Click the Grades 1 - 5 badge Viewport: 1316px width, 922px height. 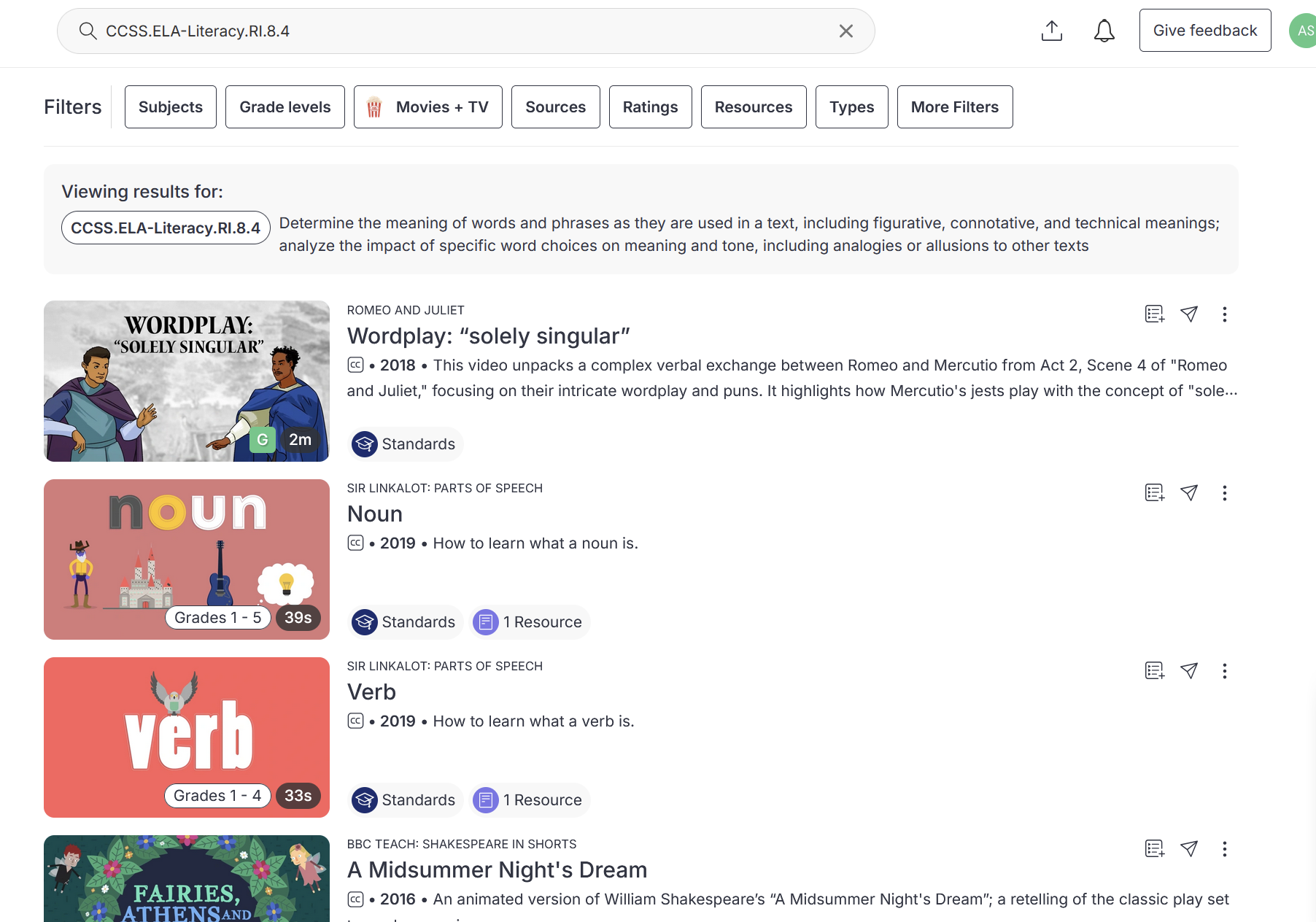217,617
